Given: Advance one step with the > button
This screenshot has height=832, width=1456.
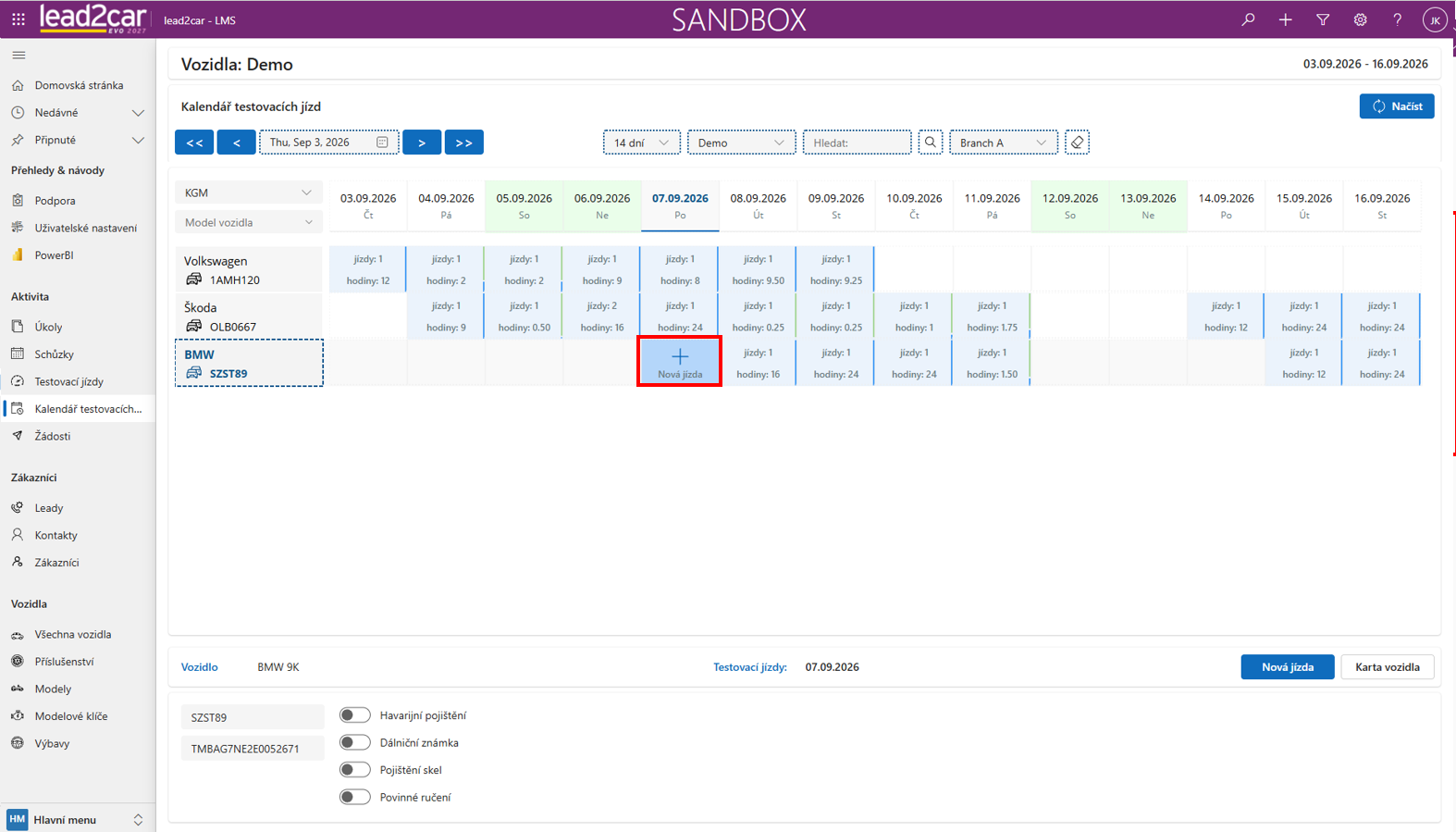Looking at the screenshot, I should 422,143.
